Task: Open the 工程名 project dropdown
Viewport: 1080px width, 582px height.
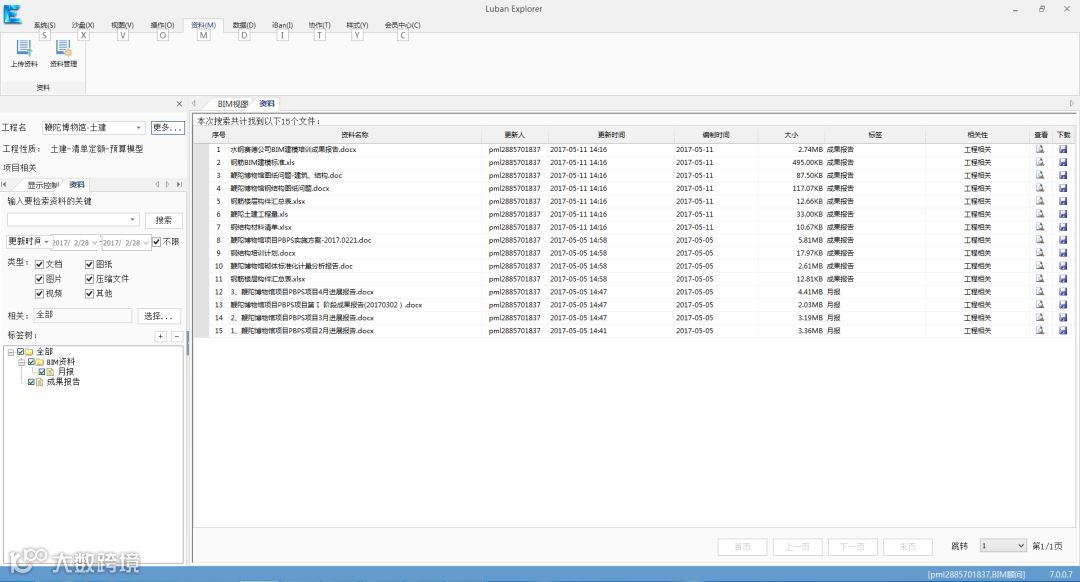Action: [138, 128]
